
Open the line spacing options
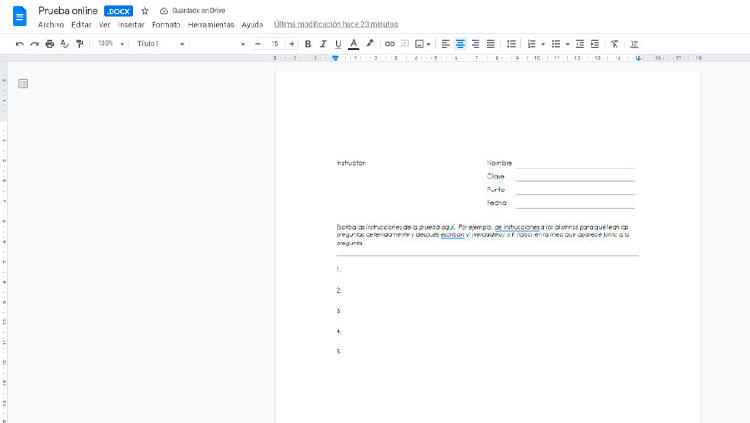point(511,44)
